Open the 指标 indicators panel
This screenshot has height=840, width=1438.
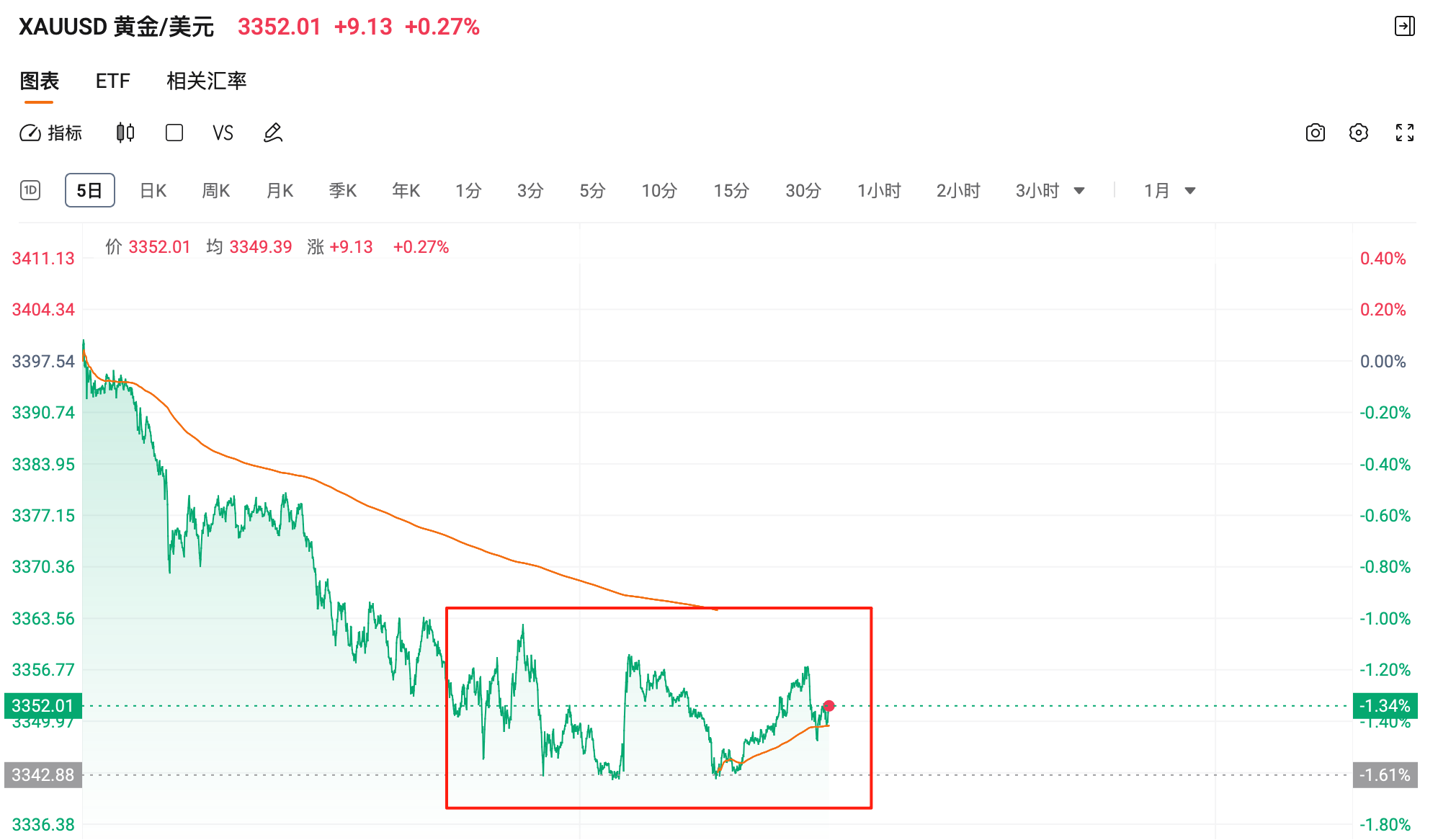tap(51, 133)
